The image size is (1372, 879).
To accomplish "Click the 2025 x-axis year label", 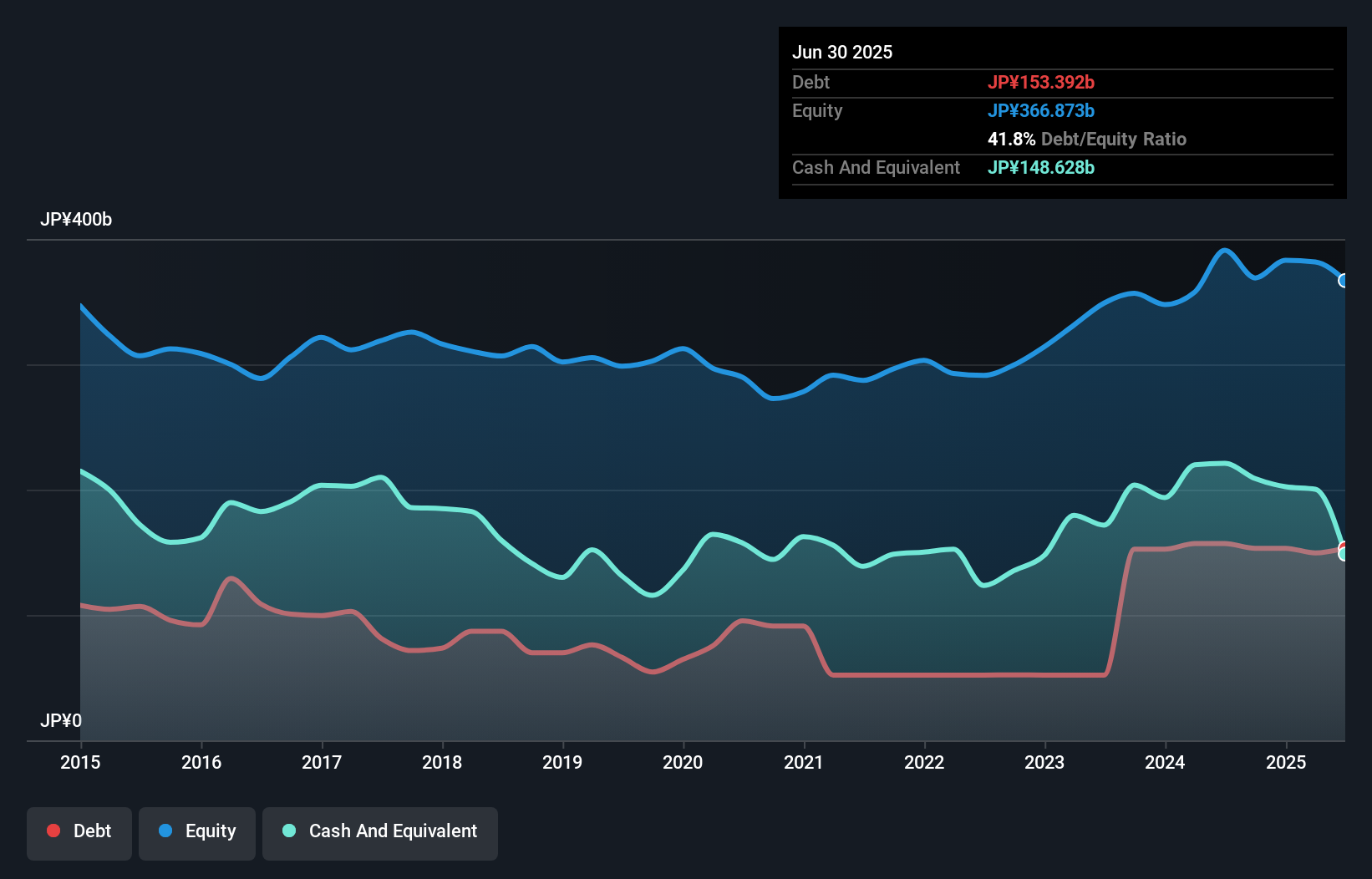I will pos(1286,762).
